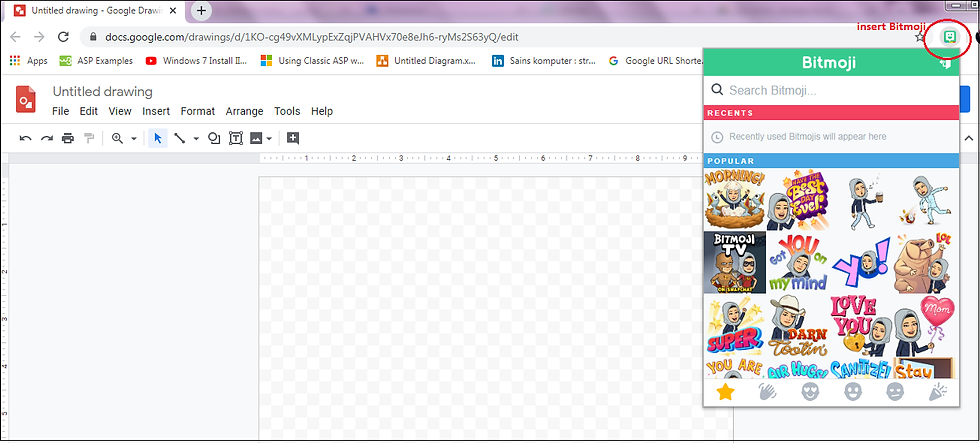Select the Darn Tootin' cowboy sticker
This screenshot has height=443, width=980.
coord(798,326)
